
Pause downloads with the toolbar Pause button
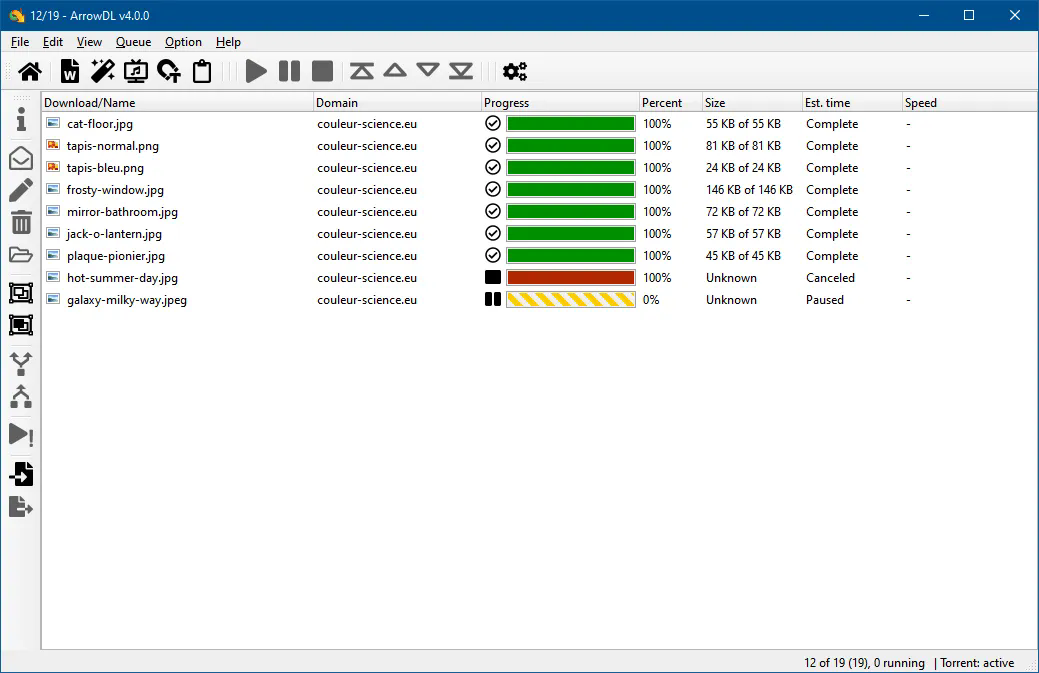289,71
